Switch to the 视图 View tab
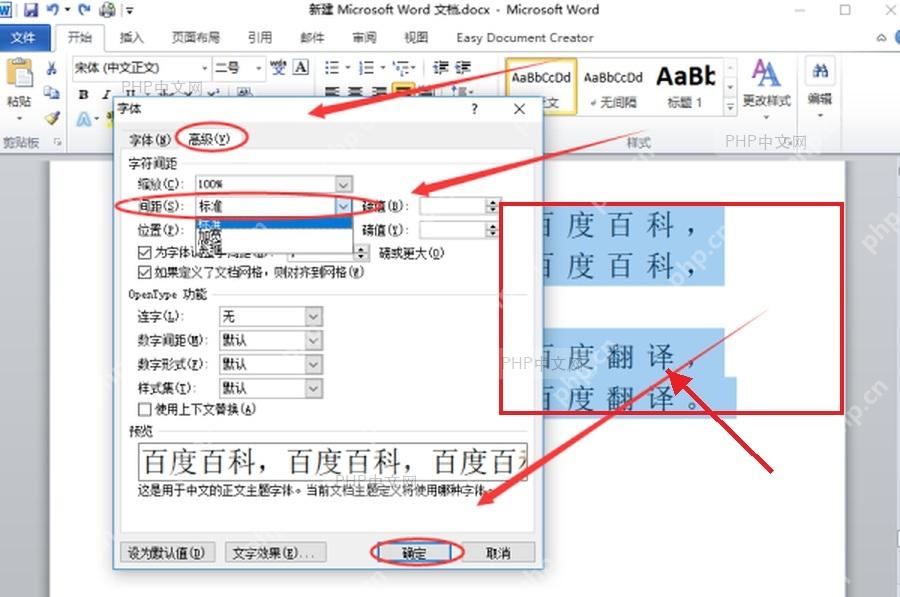900x597 pixels. click(416, 38)
